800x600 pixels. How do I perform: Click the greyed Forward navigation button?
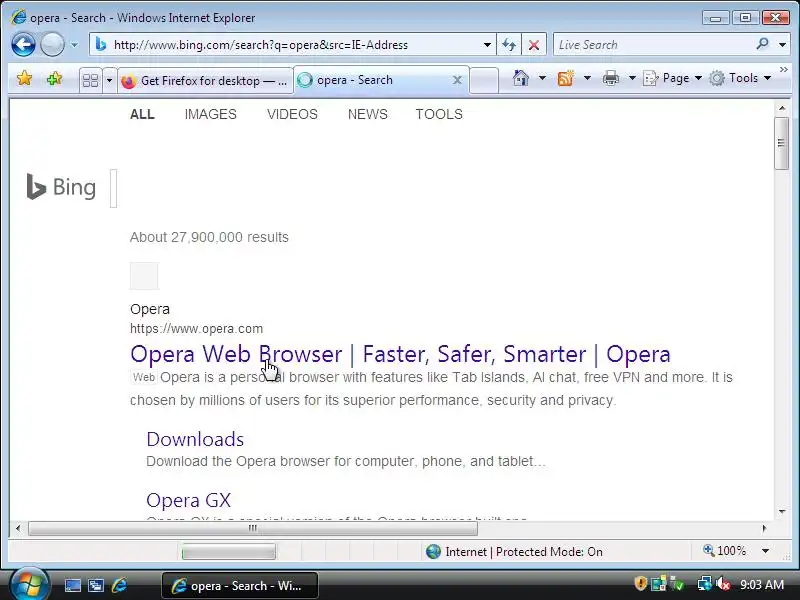point(52,44)
